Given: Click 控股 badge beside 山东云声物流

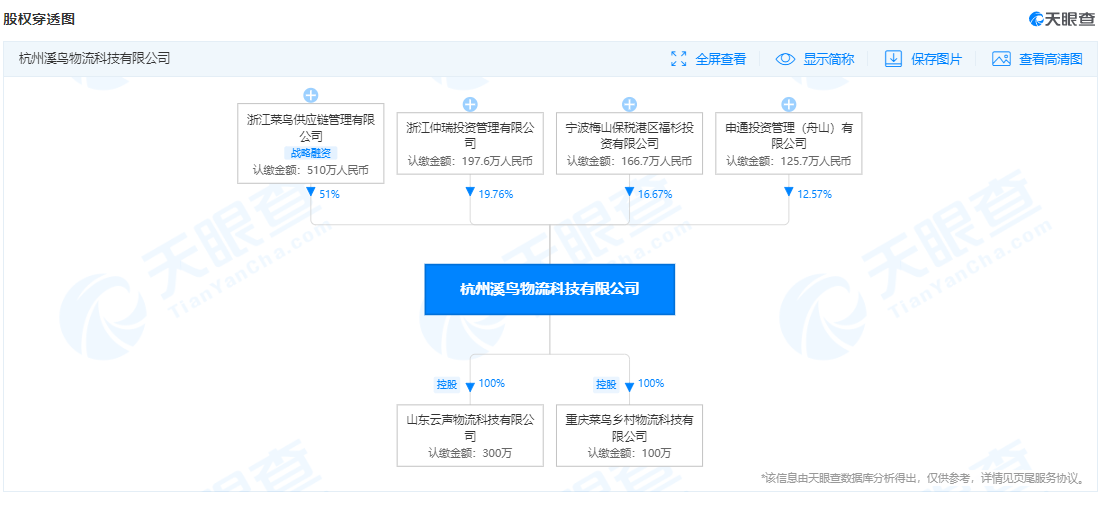Looking at the screenshot, I should (445, 384).
